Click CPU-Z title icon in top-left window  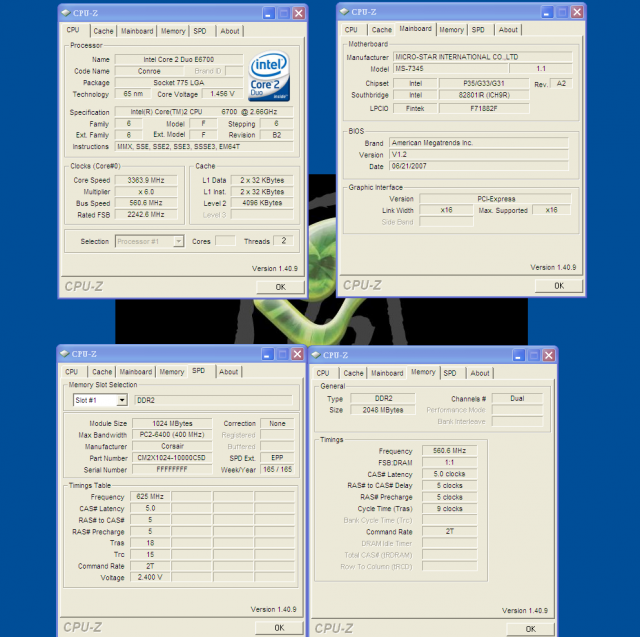66,13
